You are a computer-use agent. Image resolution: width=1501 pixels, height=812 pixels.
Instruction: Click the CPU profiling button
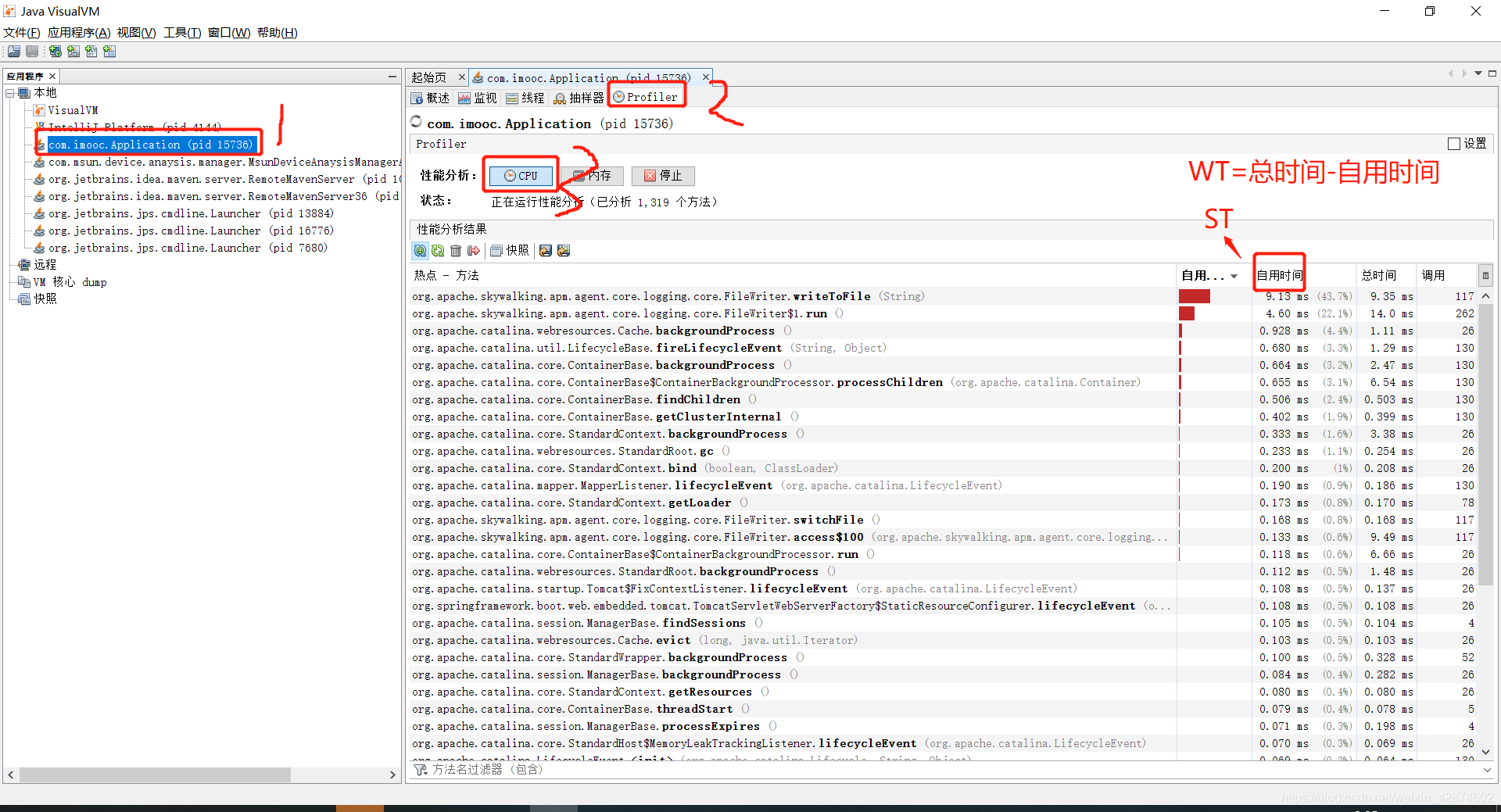click(521, 176)
